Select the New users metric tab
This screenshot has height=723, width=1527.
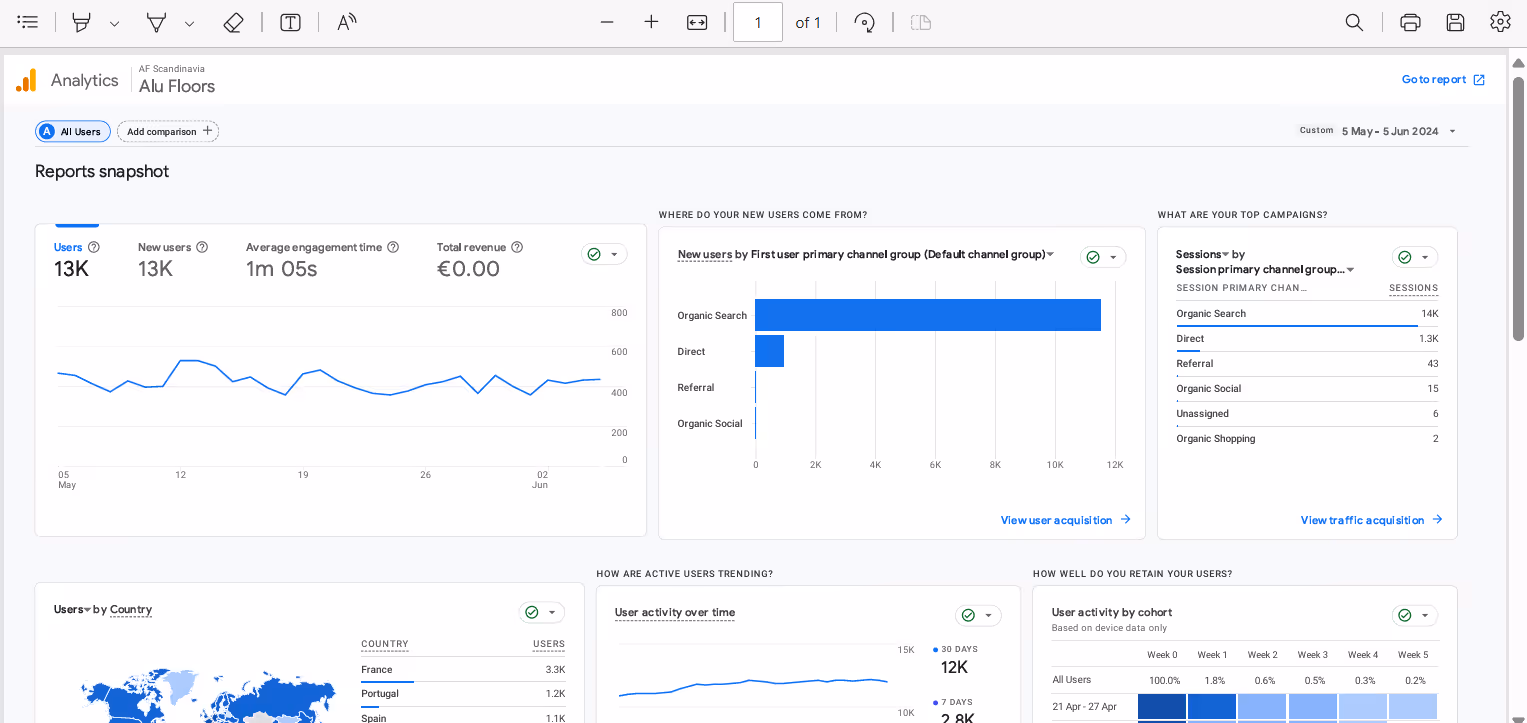tap(172, 258)
